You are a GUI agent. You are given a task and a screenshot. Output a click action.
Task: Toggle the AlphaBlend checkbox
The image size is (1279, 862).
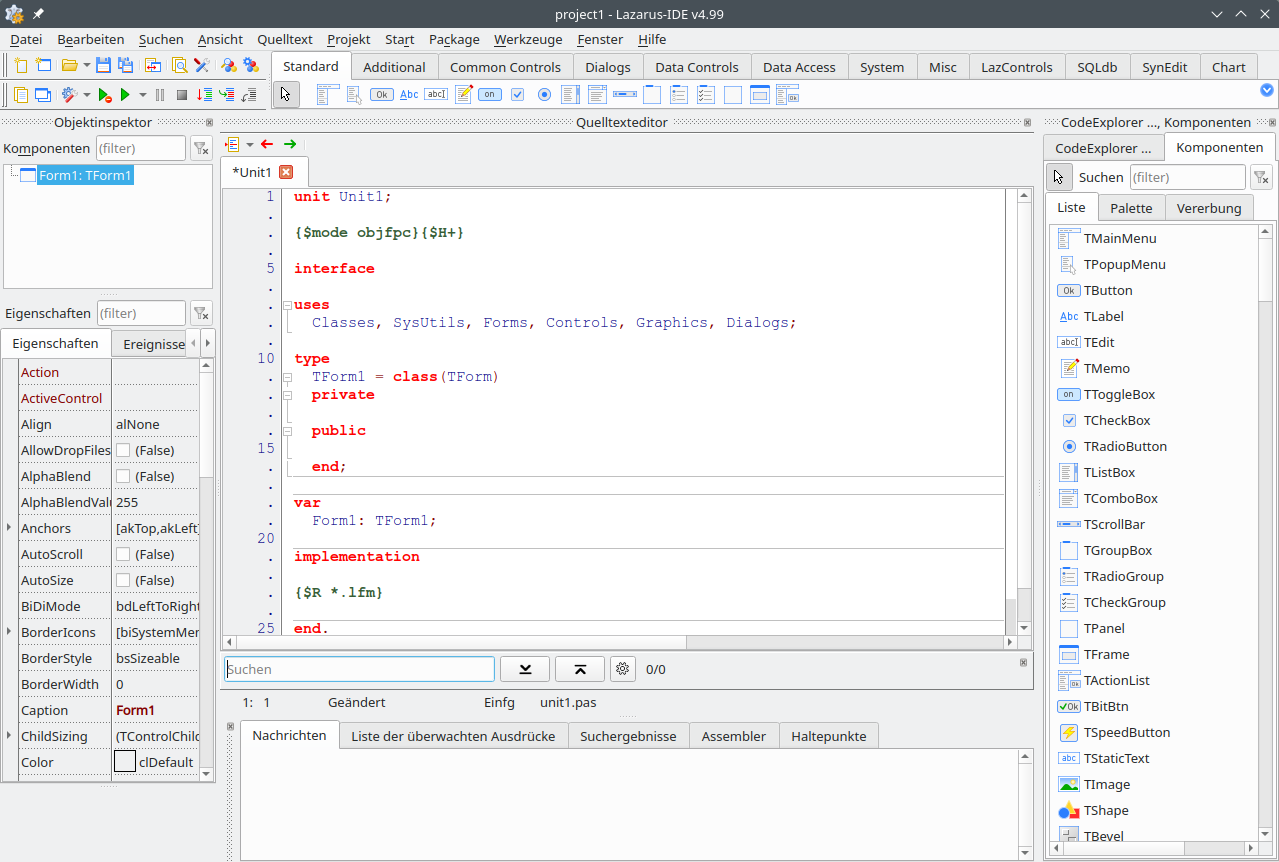(123, 477)
